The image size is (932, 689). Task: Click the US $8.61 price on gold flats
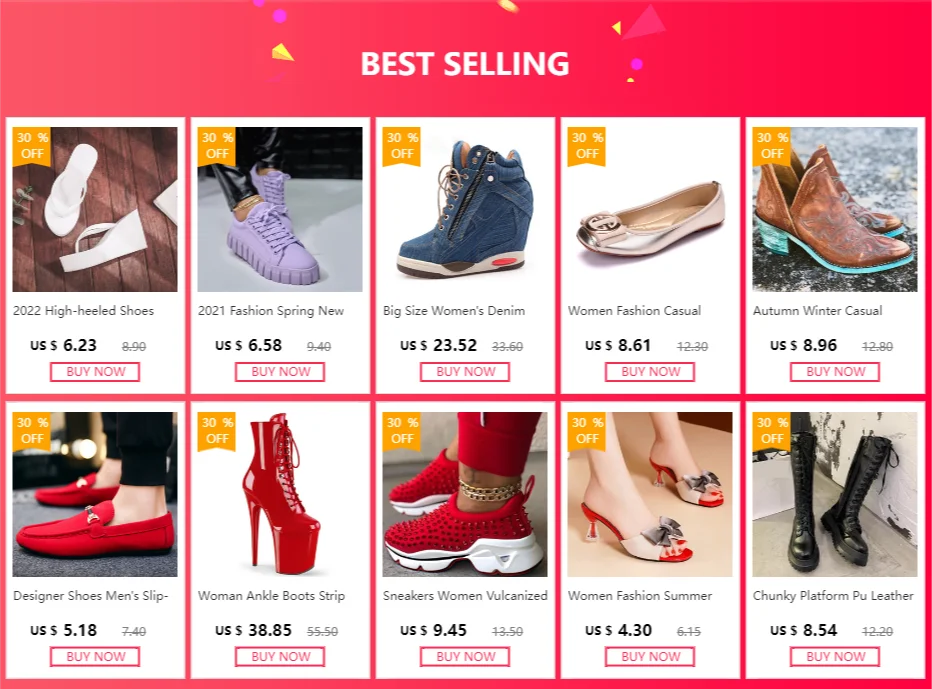click(x=619, y=346)
